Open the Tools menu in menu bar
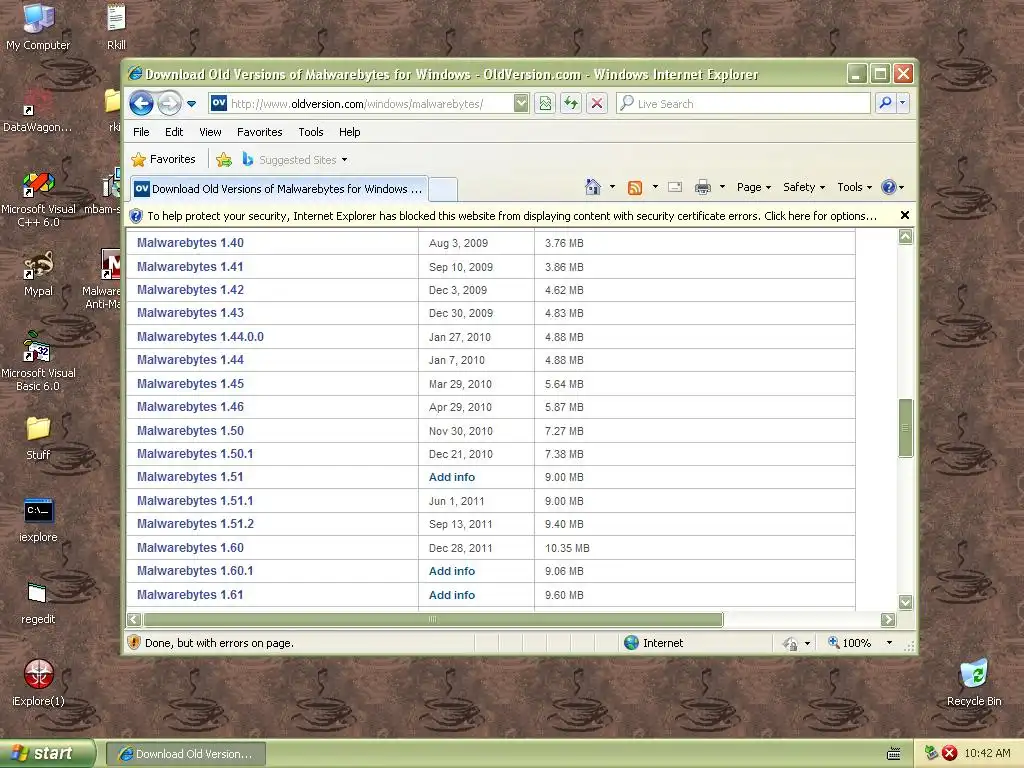 [311, 132]
